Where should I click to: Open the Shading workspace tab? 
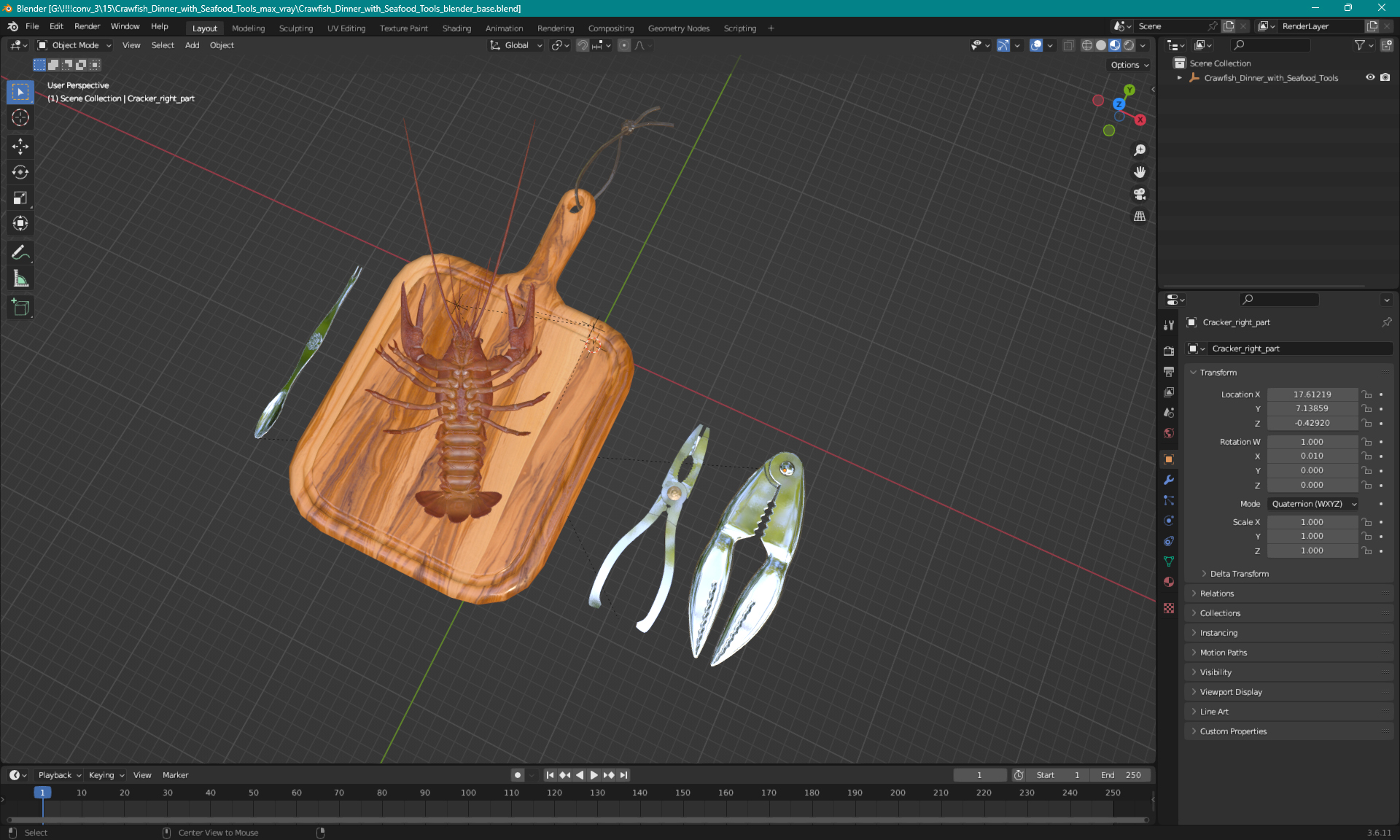(456, 27)
